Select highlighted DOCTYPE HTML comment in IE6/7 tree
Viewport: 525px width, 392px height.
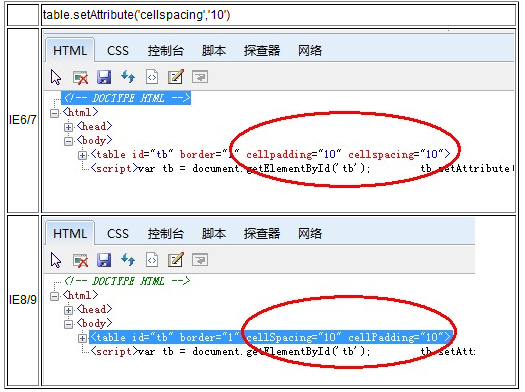click(126, 98)
